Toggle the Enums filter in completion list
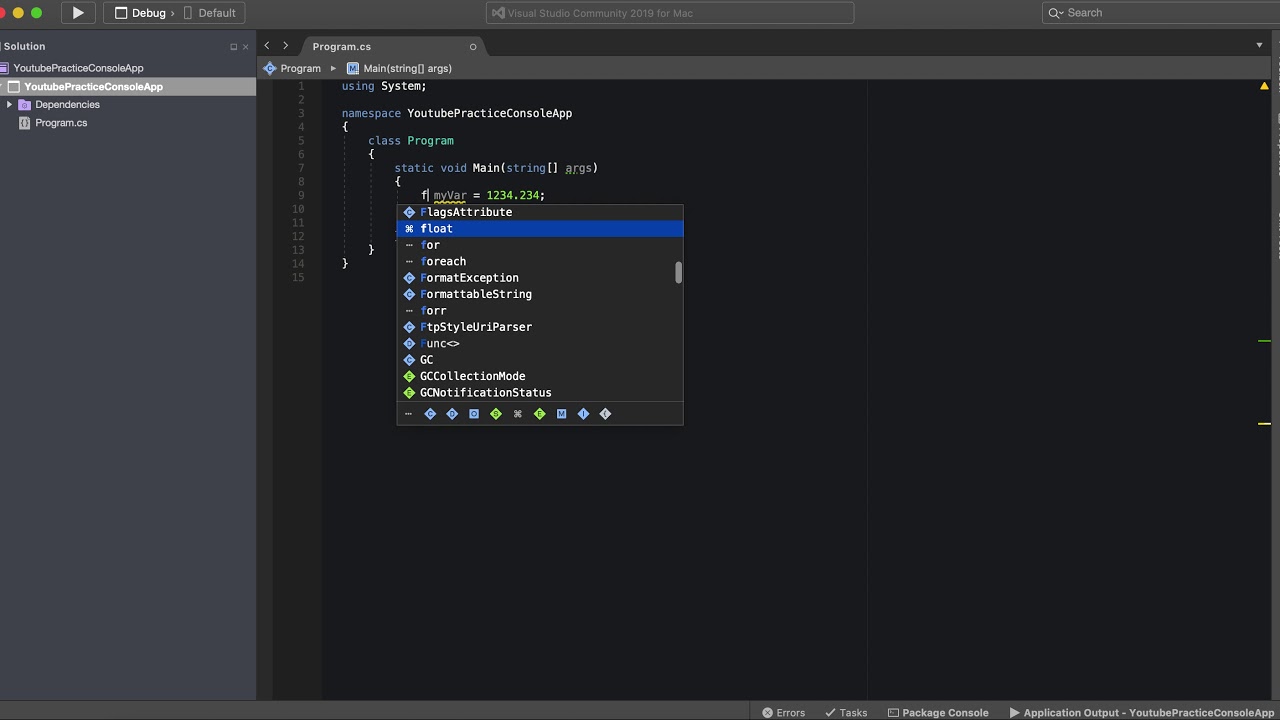The width and height of the screenshot is (1280, 720). click(539, 414)
